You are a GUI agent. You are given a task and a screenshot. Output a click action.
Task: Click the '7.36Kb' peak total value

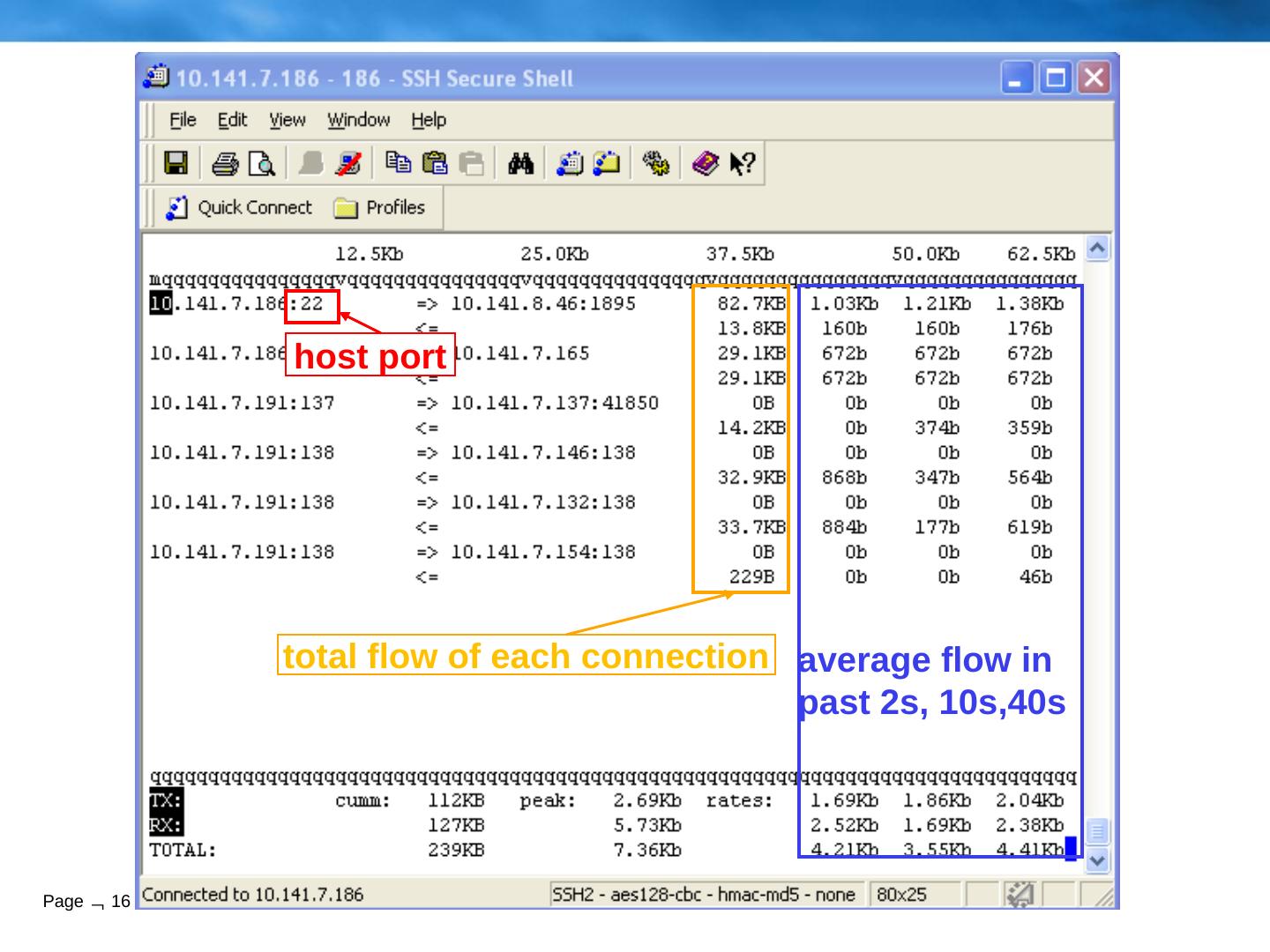pos(647,851)
